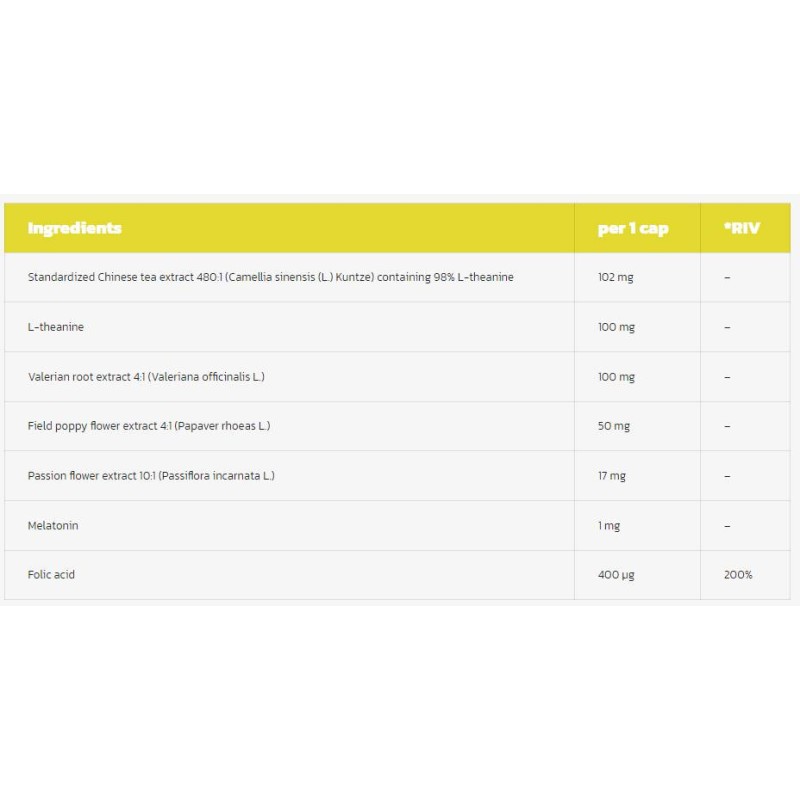Screen dimensions: 800x800
Task: Click the *RIV column header
Action: tap(742, 229)
